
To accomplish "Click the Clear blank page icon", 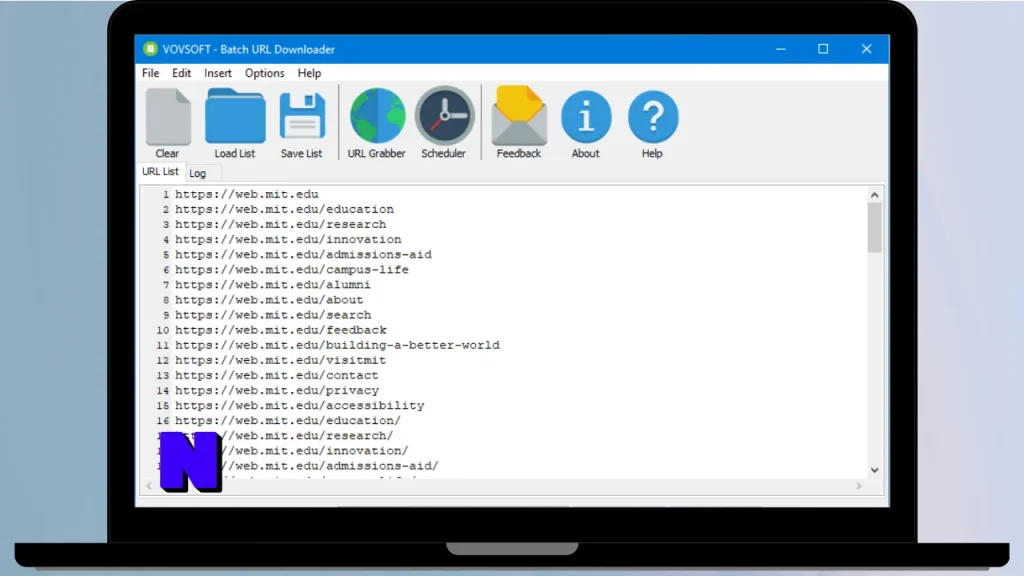I will click(168, 117).
